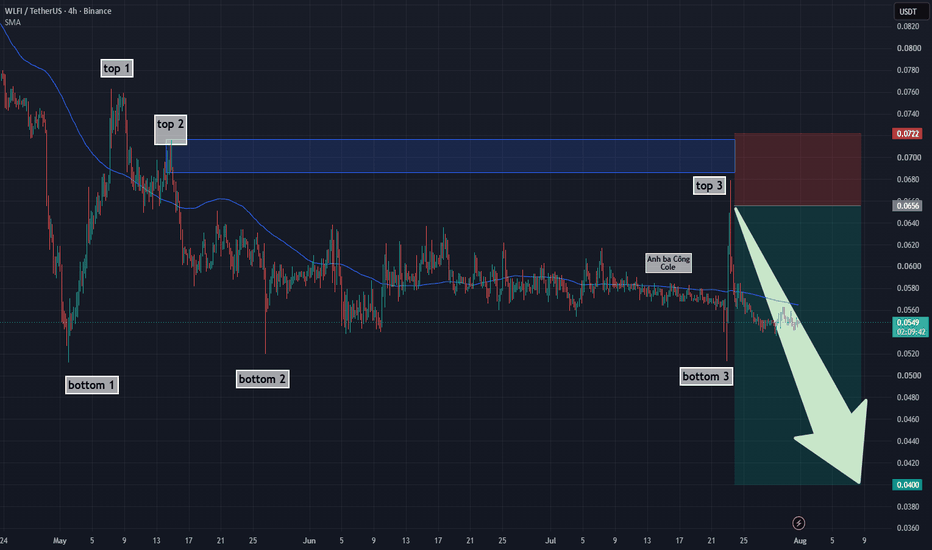Click the Aug date on time axis

pyautogui.click(x=800, y=540)
